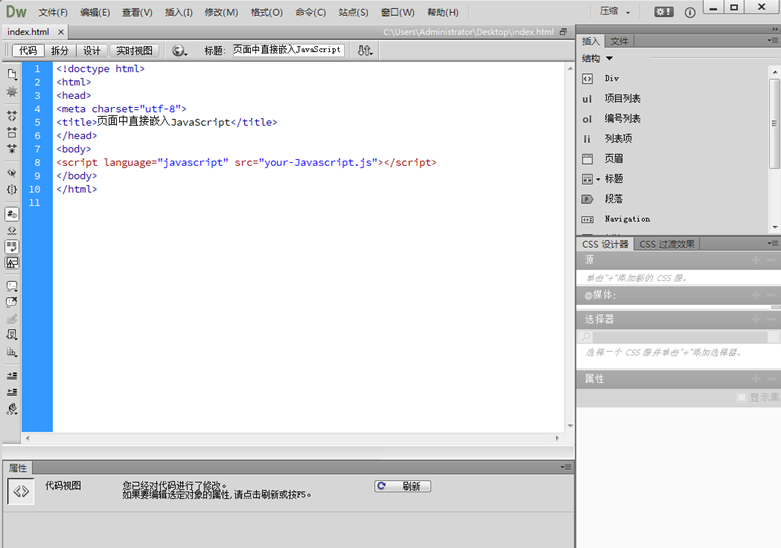Click the 标题 title input field

[x=288, y=50]
